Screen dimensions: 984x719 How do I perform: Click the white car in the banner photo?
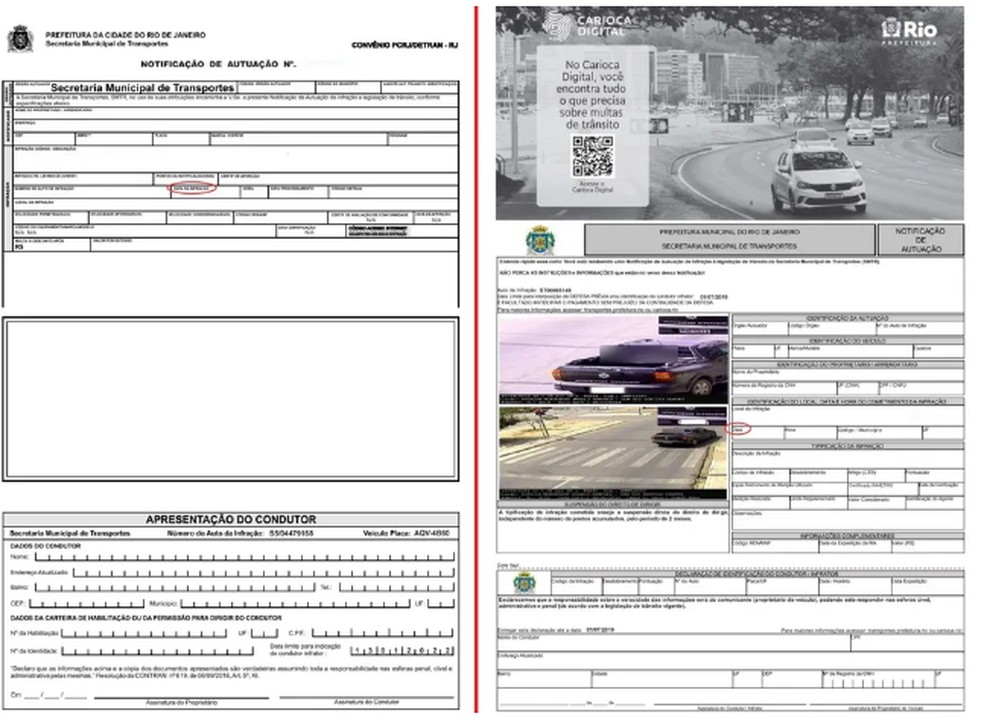coord(818,180)
